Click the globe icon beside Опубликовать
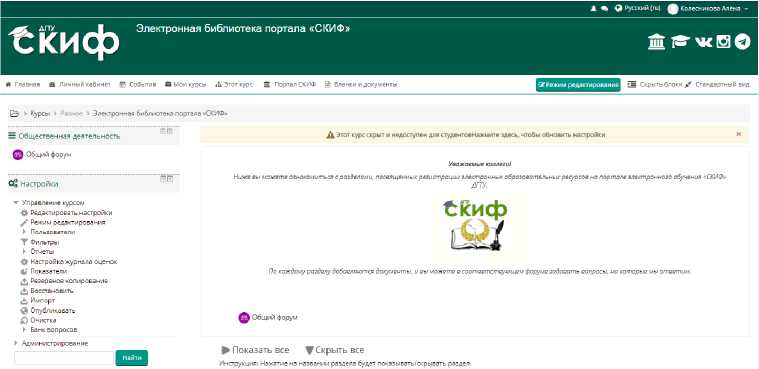Screen dimensions: 759x369 tap(24, 310)
